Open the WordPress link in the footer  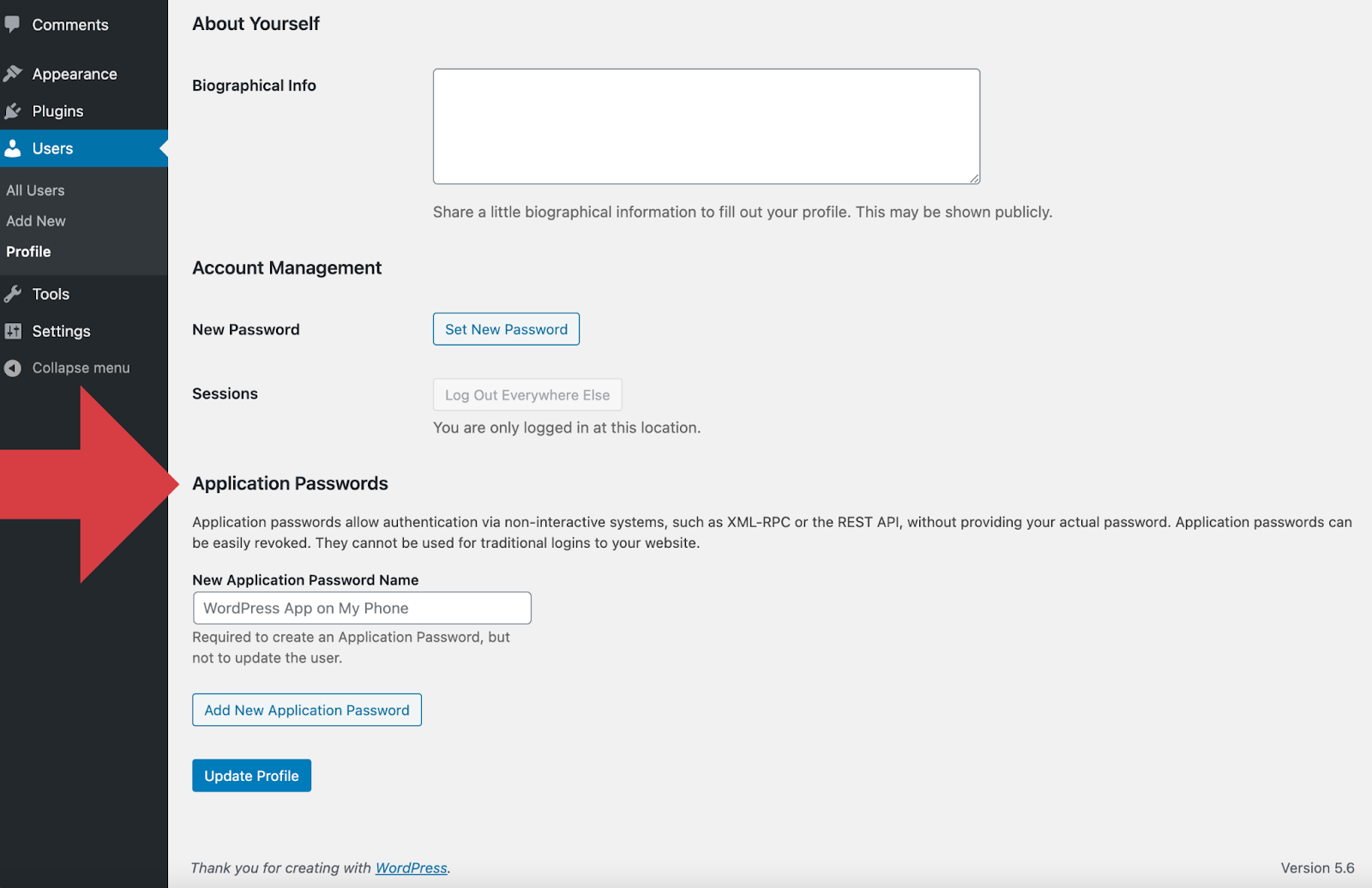412,867
